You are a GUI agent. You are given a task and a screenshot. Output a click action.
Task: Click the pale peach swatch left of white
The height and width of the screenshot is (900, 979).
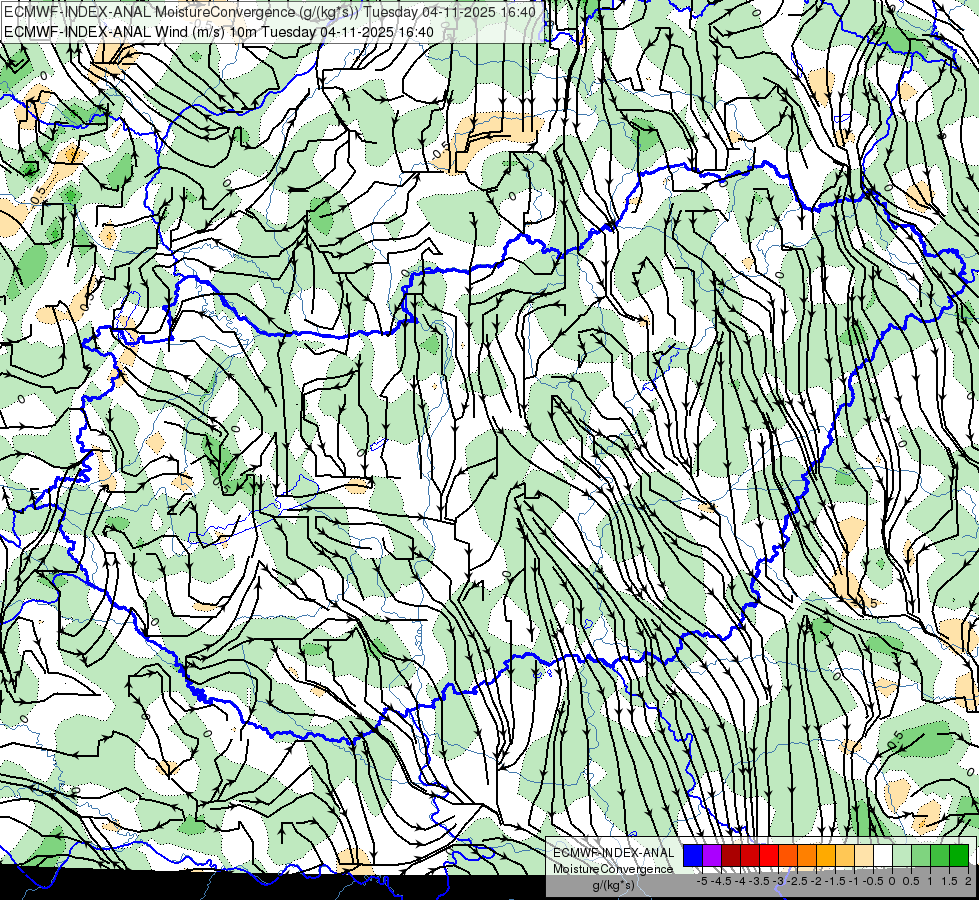coord(864,855)
